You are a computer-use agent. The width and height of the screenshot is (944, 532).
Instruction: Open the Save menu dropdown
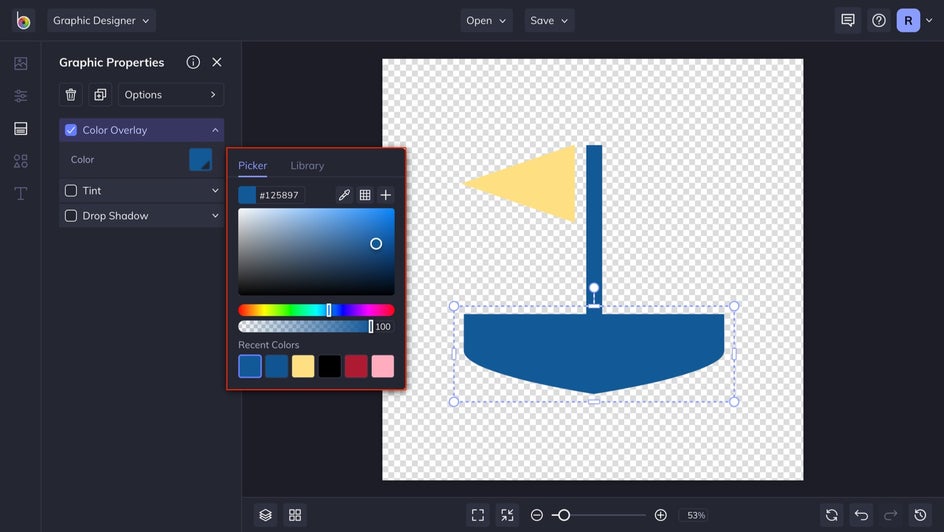549,20
